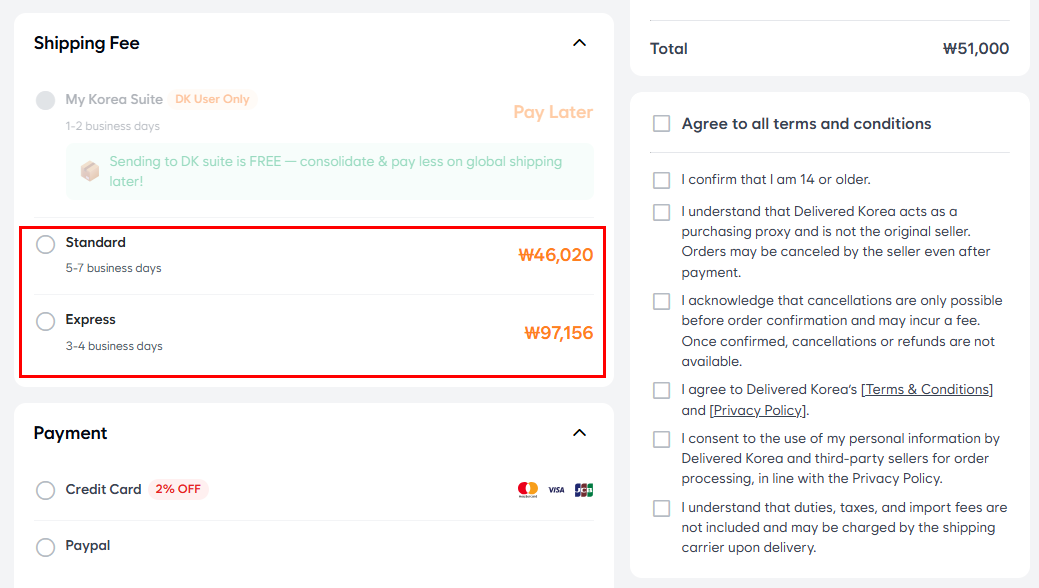
Task: Confirm I am 14 or older checkbox
Action: click(x=661, y=180)
